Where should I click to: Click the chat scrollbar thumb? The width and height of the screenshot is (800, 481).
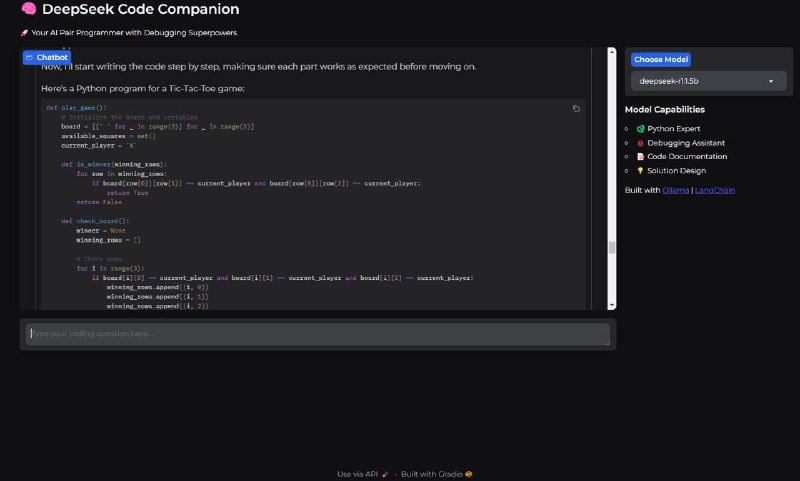tap(612, 247)
